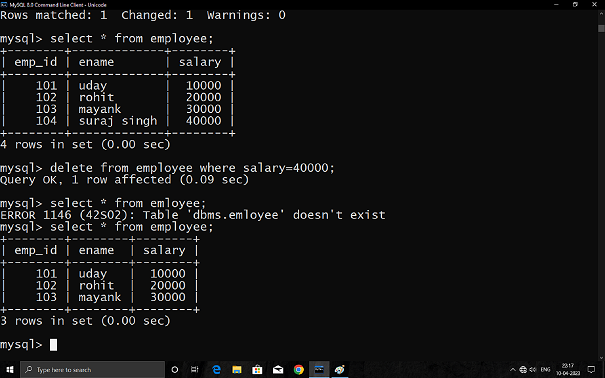
Task: Click the 'ERROR 1146 (42S02)' message line
Action: [193, 215]
